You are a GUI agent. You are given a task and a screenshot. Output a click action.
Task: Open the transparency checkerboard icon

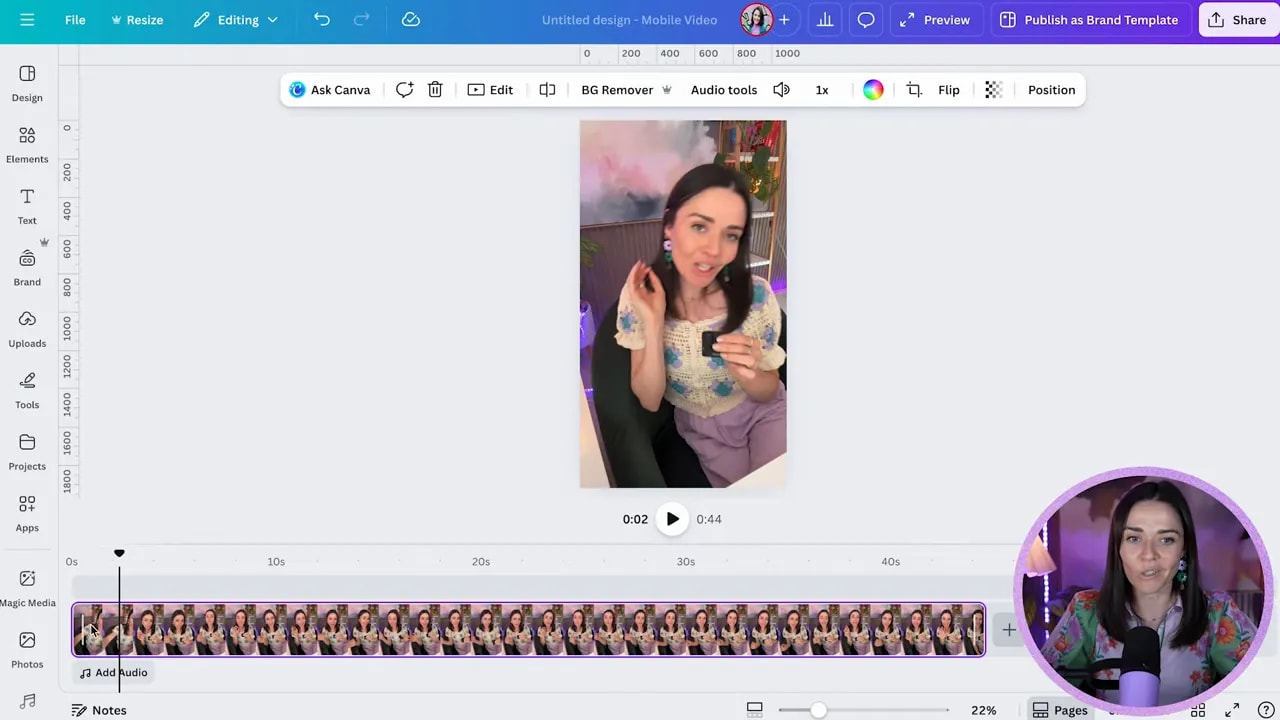pyautogui.click(x=993, y=90)
